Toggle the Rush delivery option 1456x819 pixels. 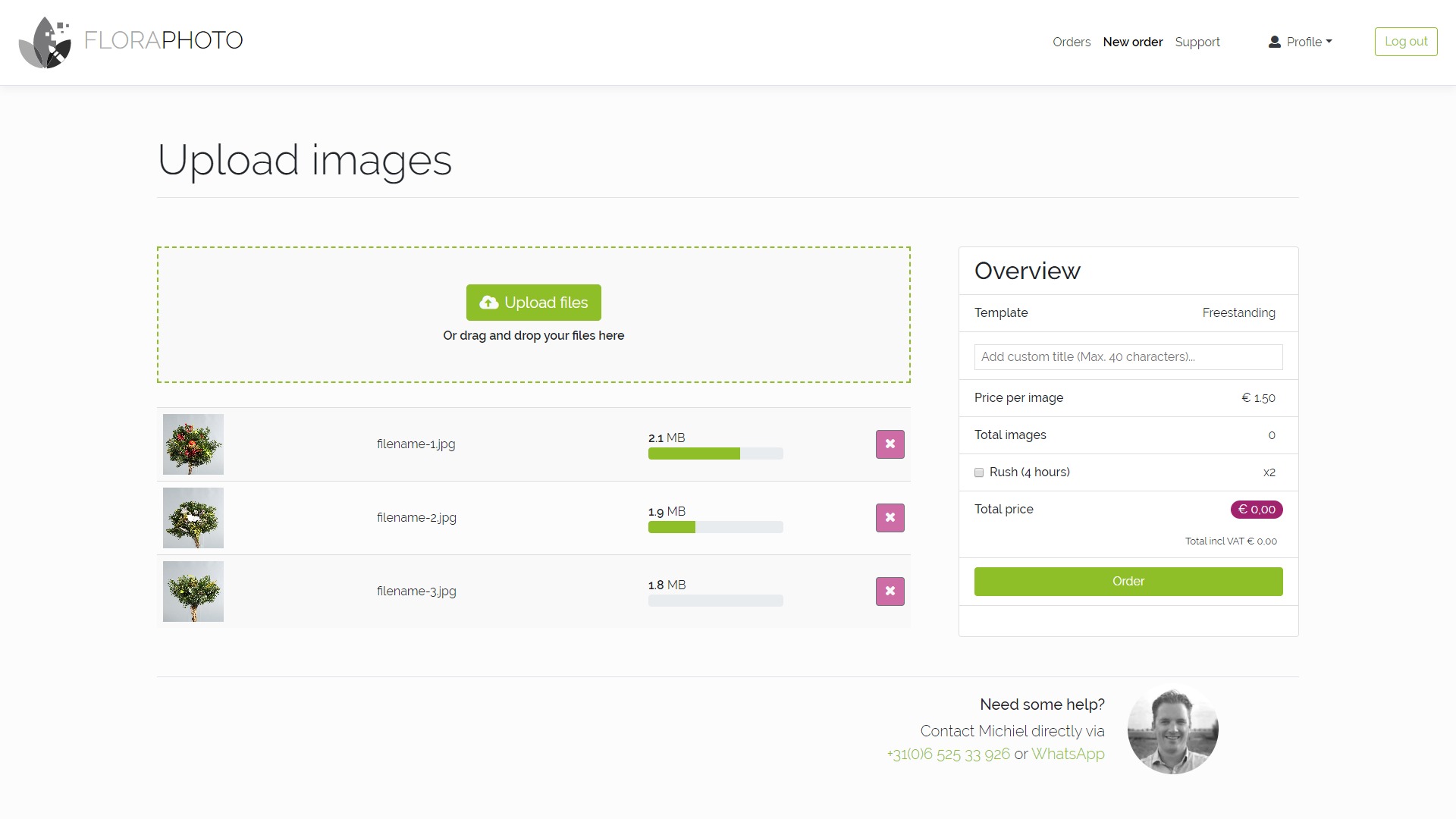[979, 472]
